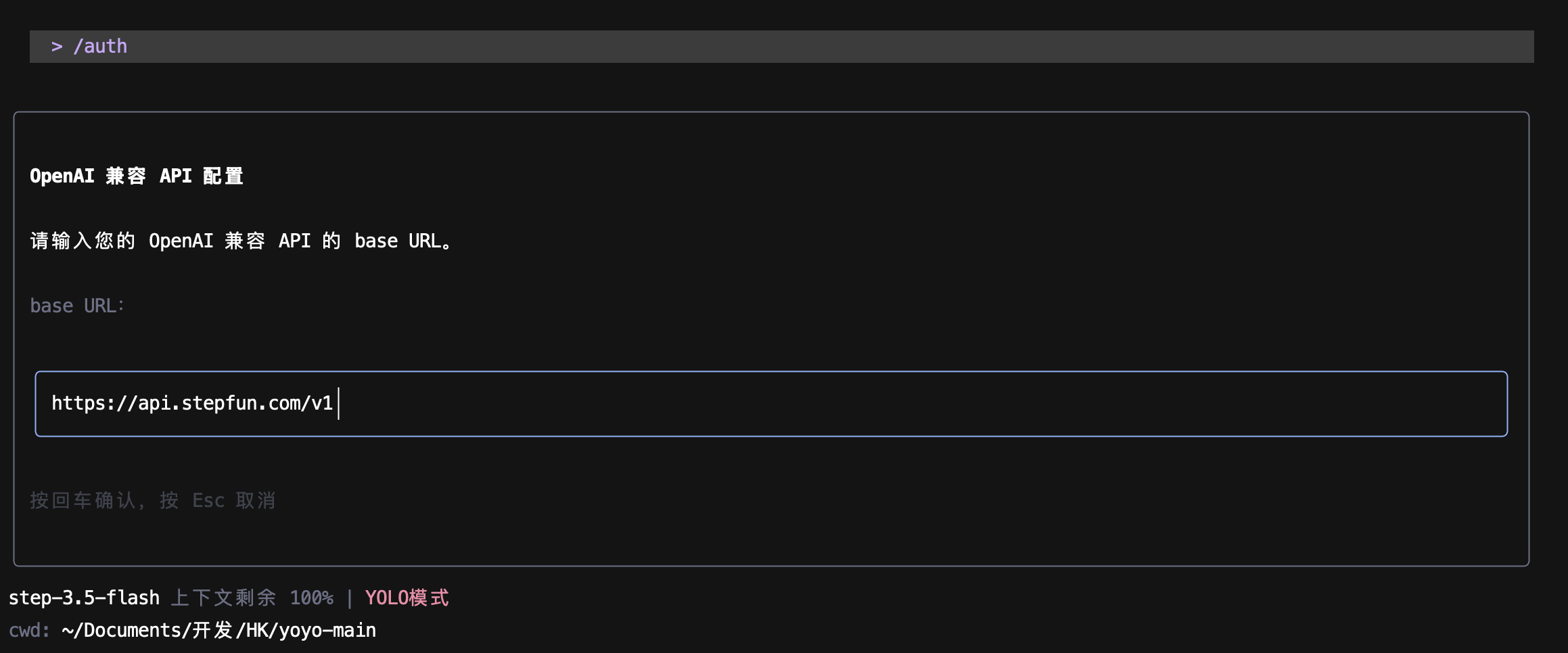Click the "按回车确认" hint text
Viewport: 1568px width, 653px height.
tap(84, 500)
